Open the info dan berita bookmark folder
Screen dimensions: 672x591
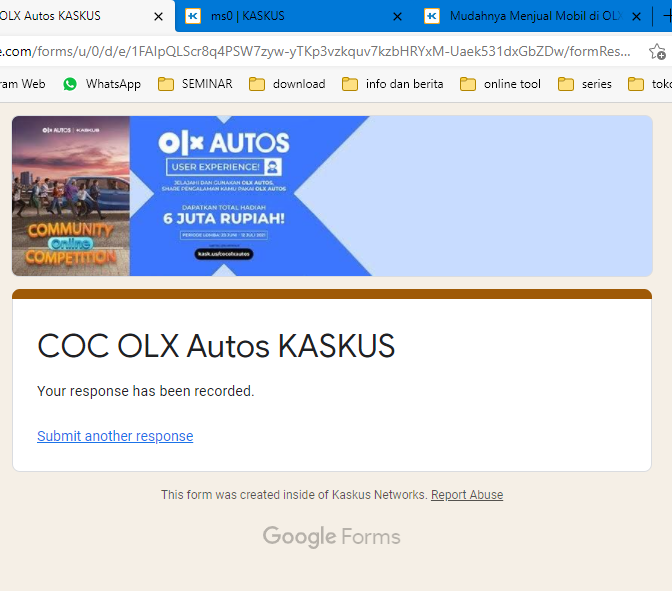tap(393, 84)
